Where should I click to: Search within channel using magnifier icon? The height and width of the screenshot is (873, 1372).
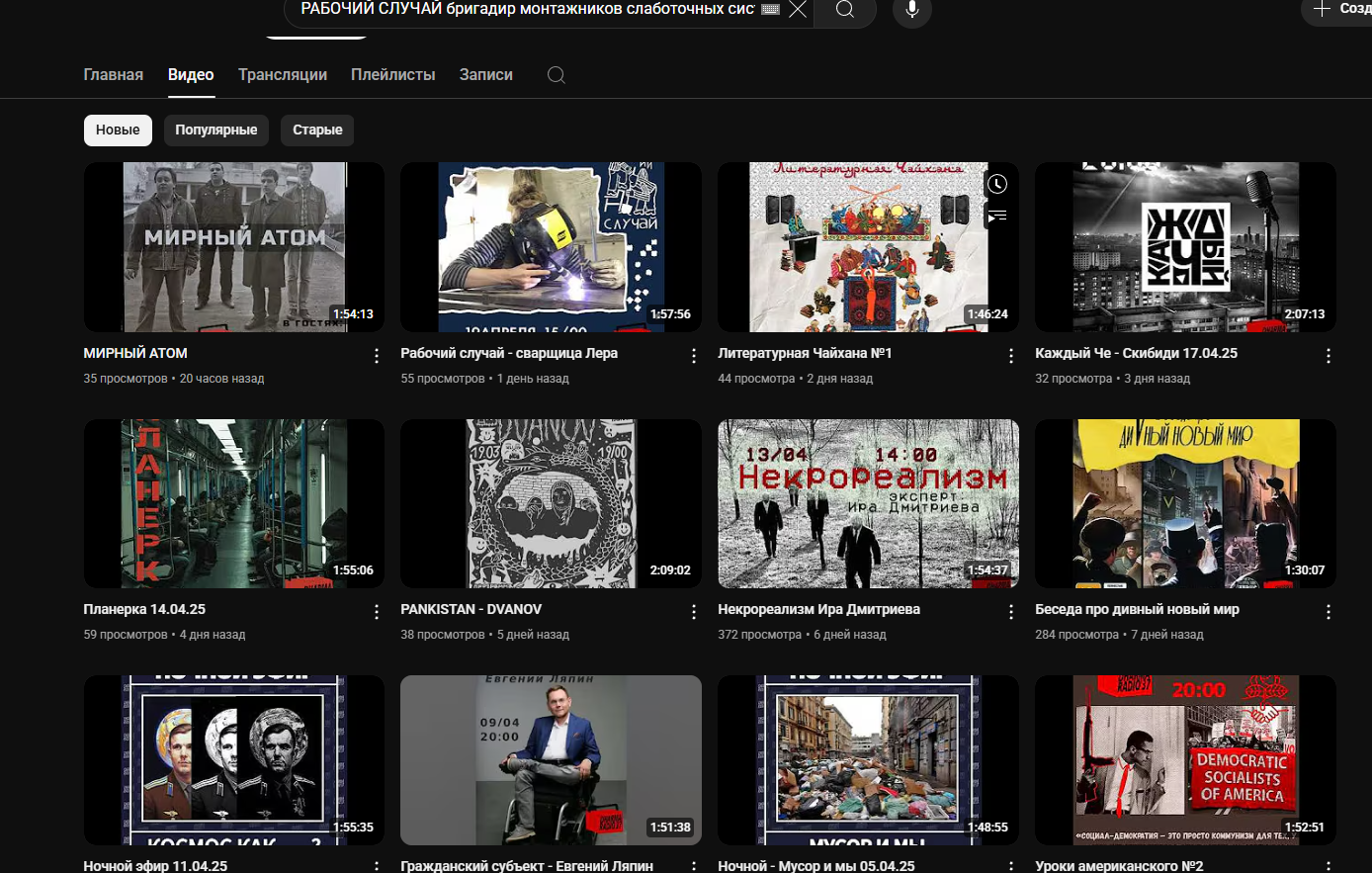tap(557, 75)
